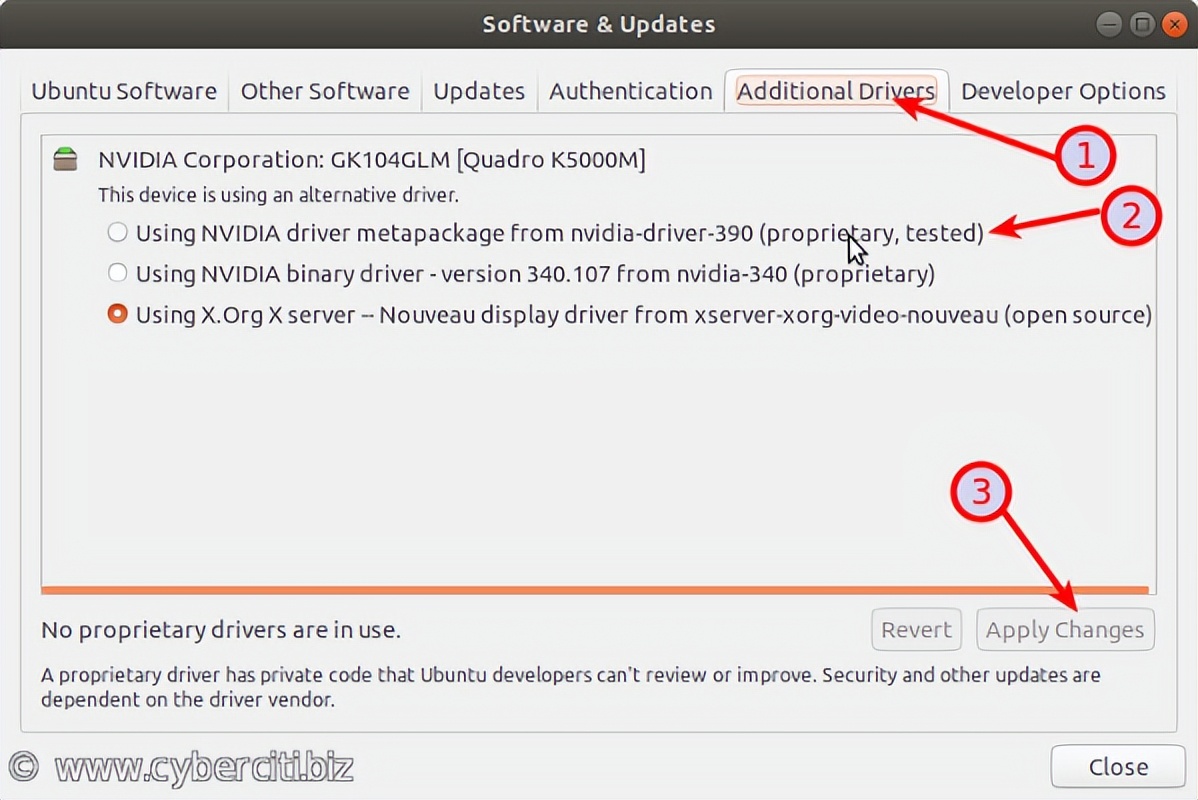1198x800 pixels.
Task: Click the package icon beside NVIDIA Corporation
Action: pos(66,158)
